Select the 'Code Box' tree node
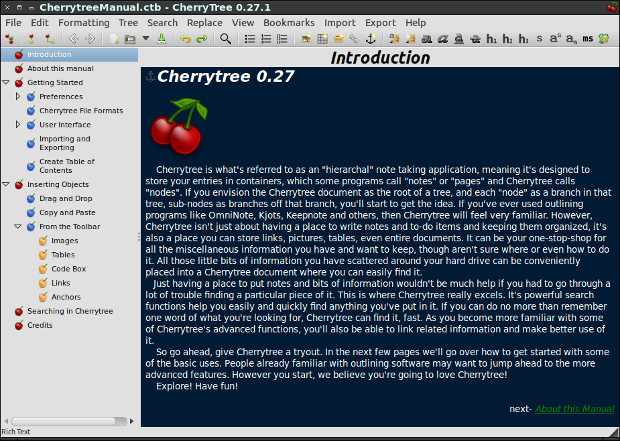 68,269
